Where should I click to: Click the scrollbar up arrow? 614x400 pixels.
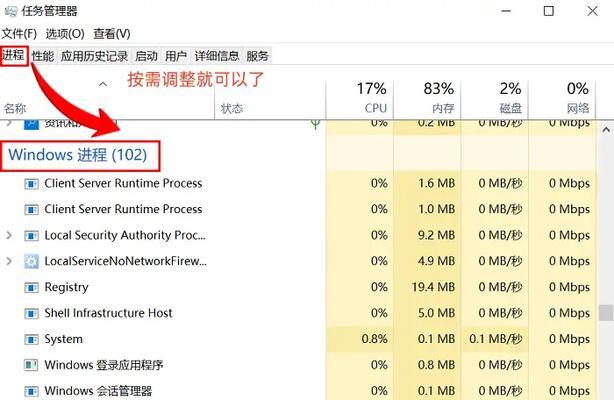pyautogui.click(x=606, y=130)
